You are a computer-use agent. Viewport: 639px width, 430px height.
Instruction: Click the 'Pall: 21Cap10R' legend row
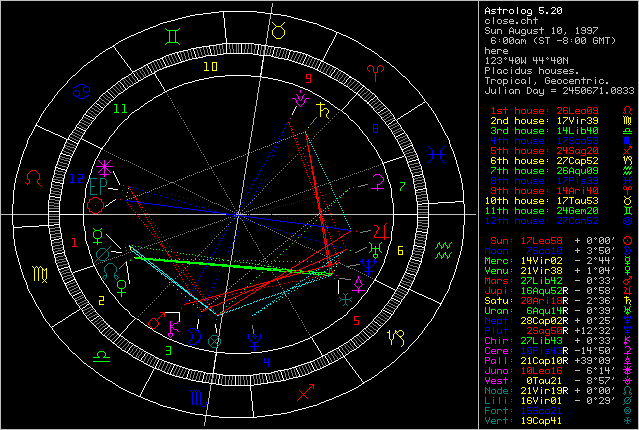(559, 361)
